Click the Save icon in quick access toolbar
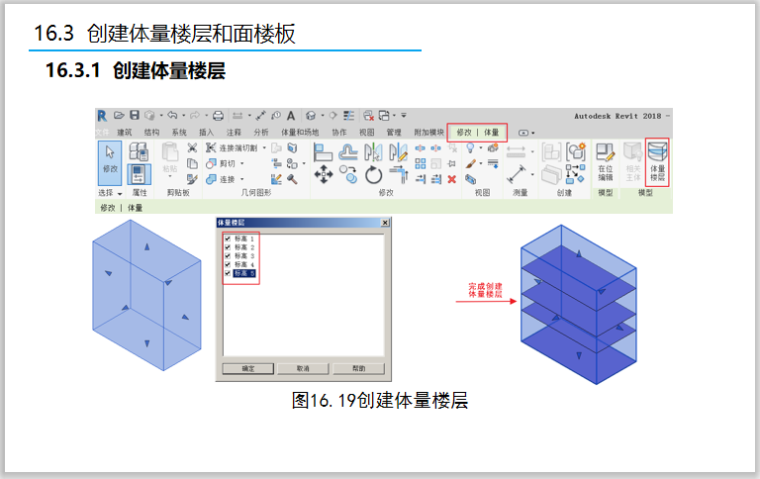Screen dimensions: 760x479 coord(133,116)
